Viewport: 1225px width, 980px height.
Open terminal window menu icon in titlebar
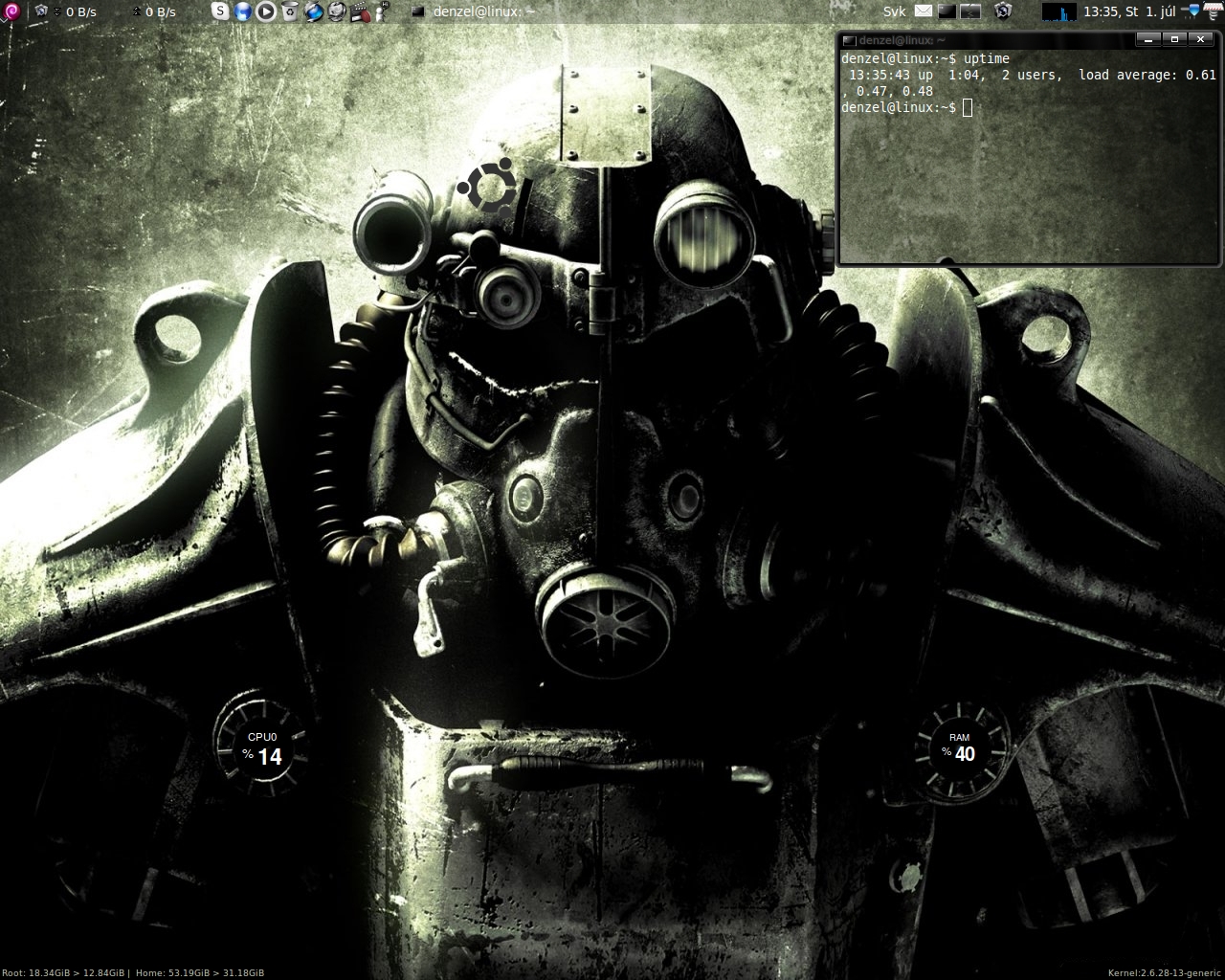coord(848,40)
